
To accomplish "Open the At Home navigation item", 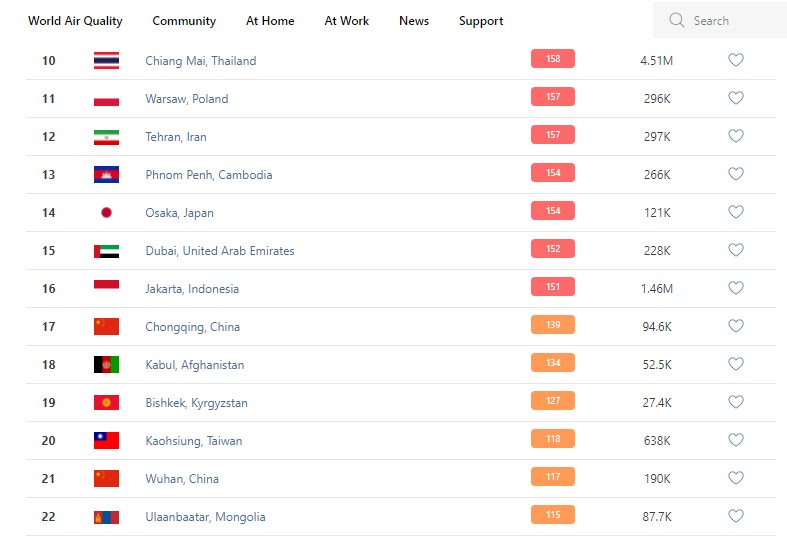I will pyautogui.click(x=270, y=21).
